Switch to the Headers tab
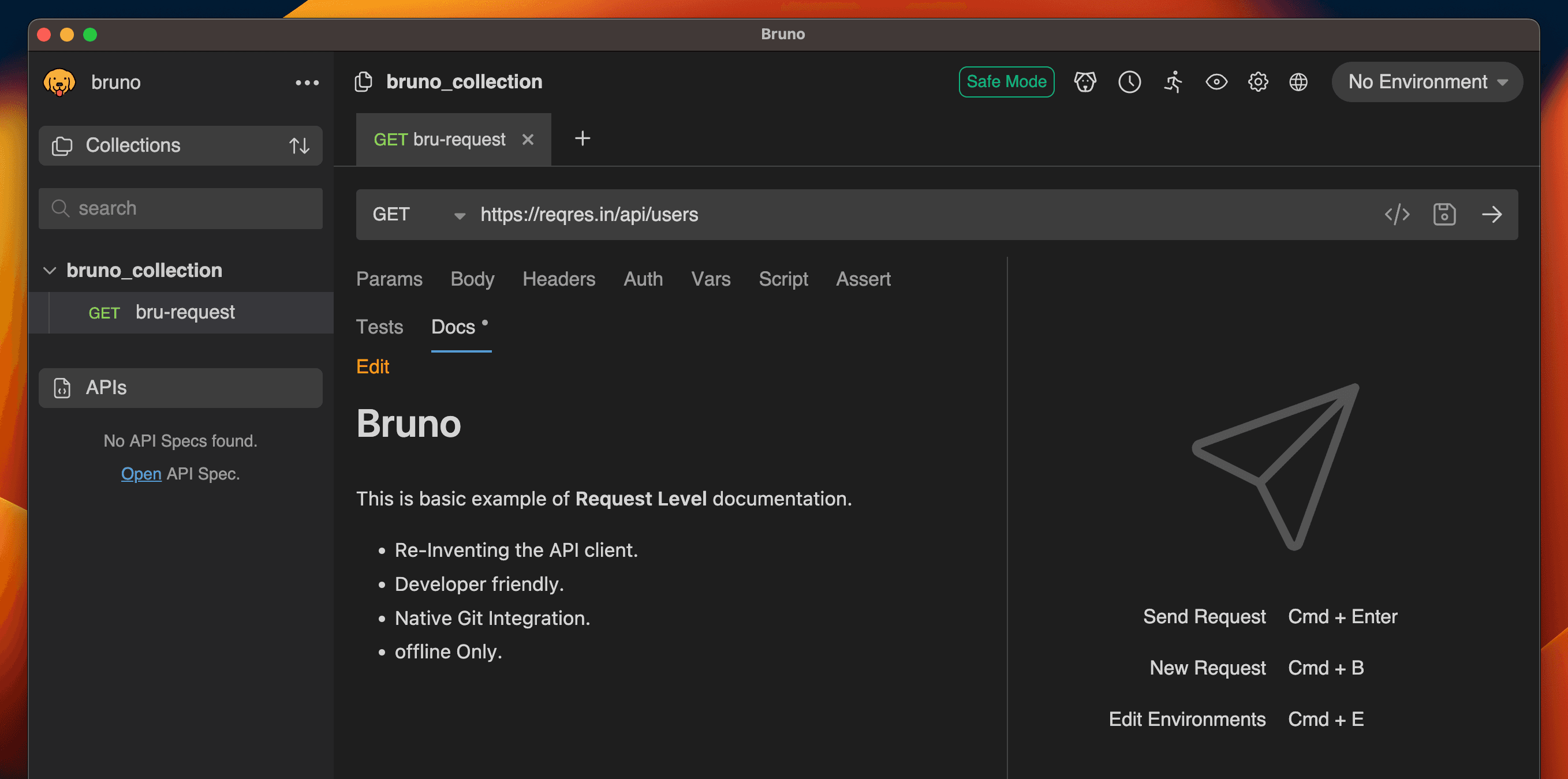The width and height of the screenshot is (1568, 779). (559, 279)
